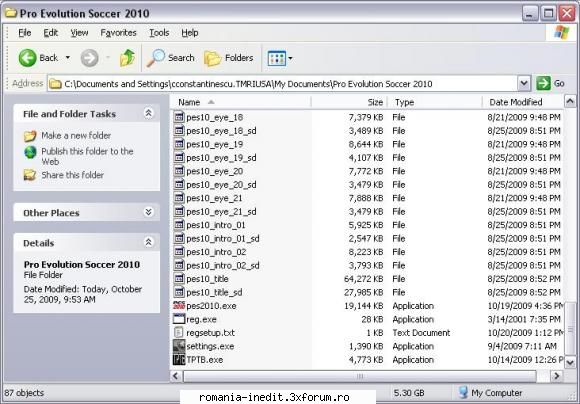The width and height of the screenshot is (580, 404).
Task: Click the horizontal scrollbar thumb
Action: [x=360, y=376]
